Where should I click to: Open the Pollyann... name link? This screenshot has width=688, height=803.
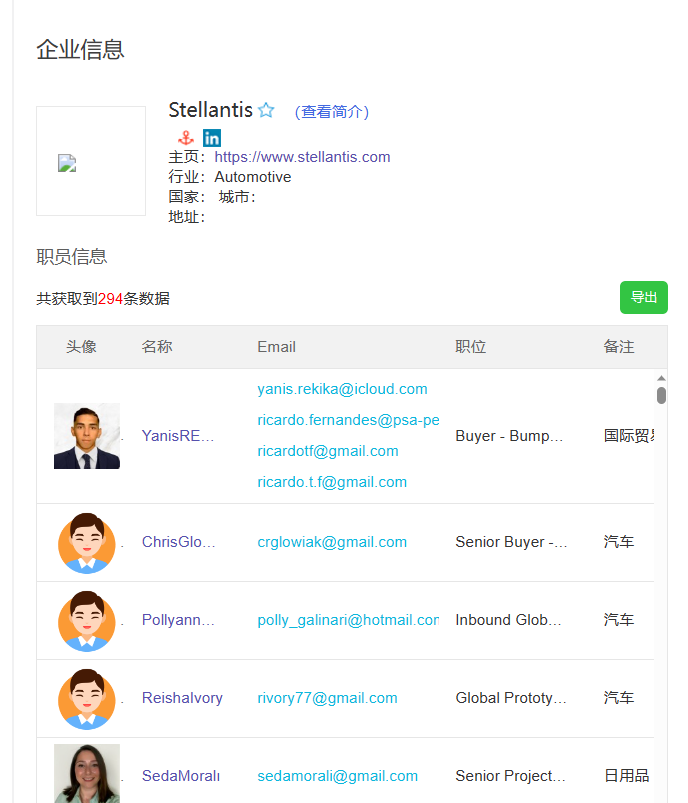(178, 620)
